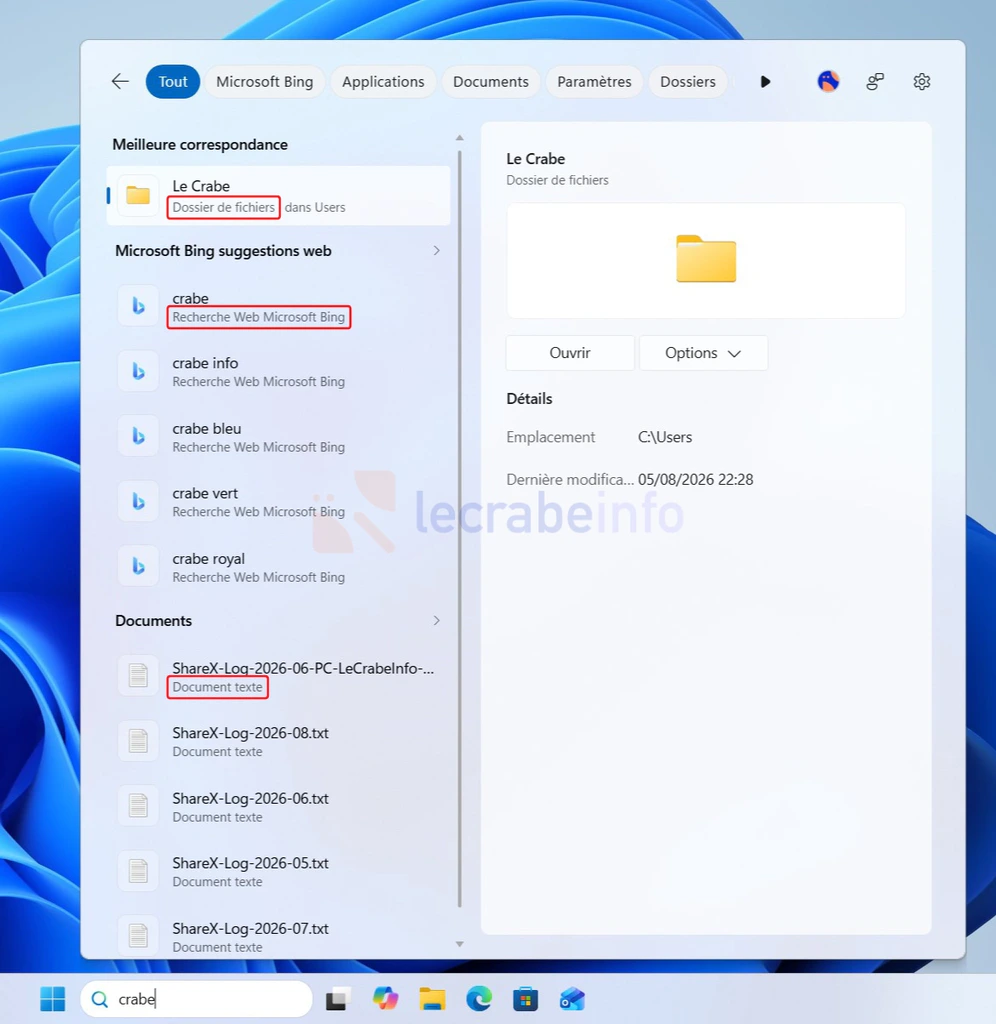Open Microsoft Store from taskbar
The image size is (996, 1024).
526,999
